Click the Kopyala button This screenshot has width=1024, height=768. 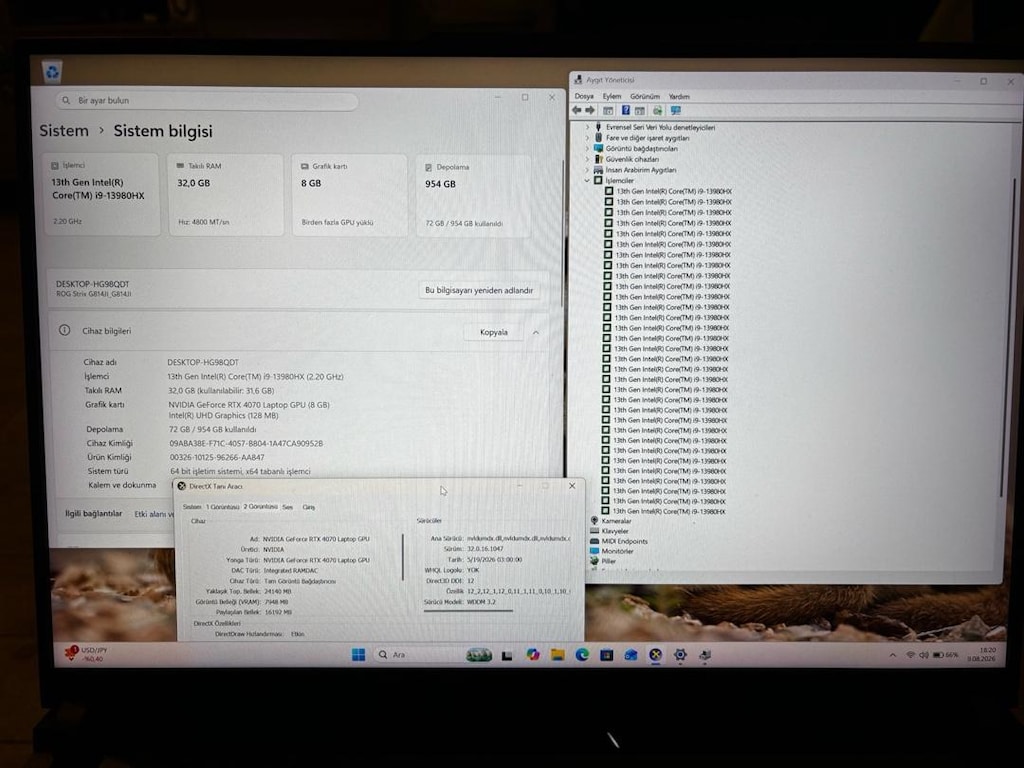(x=494, y=332)
